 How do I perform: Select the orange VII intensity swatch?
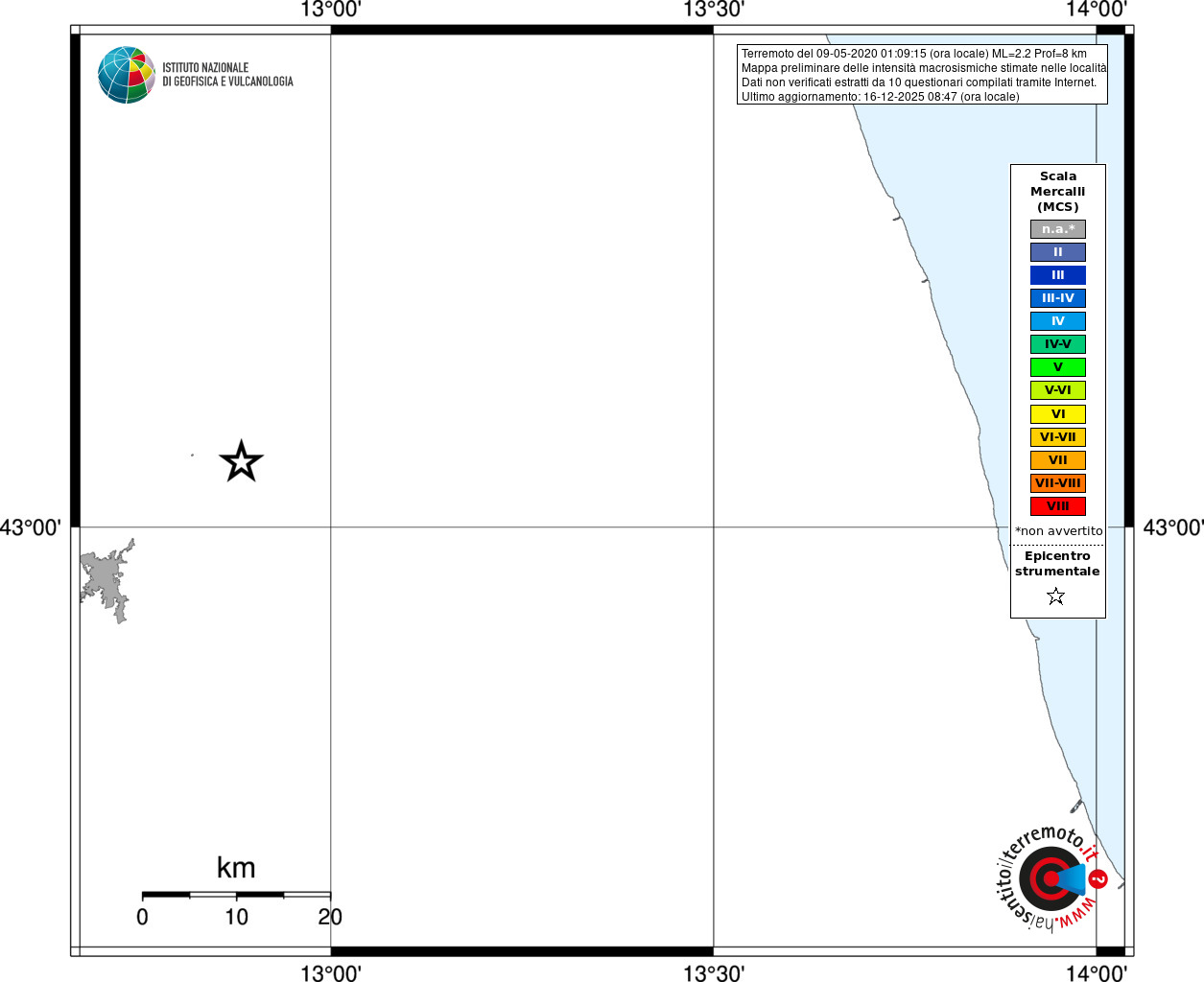1058,460
